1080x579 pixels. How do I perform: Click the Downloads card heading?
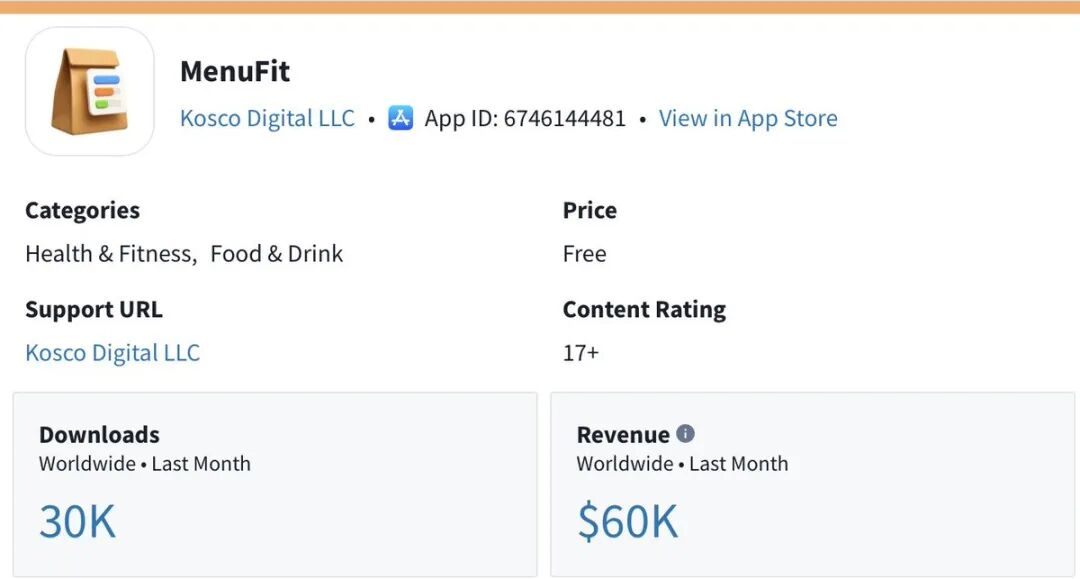click(99, 435)
